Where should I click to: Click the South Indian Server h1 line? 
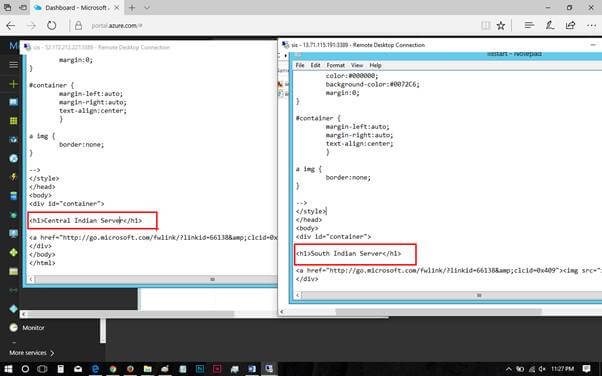(348, 253)
